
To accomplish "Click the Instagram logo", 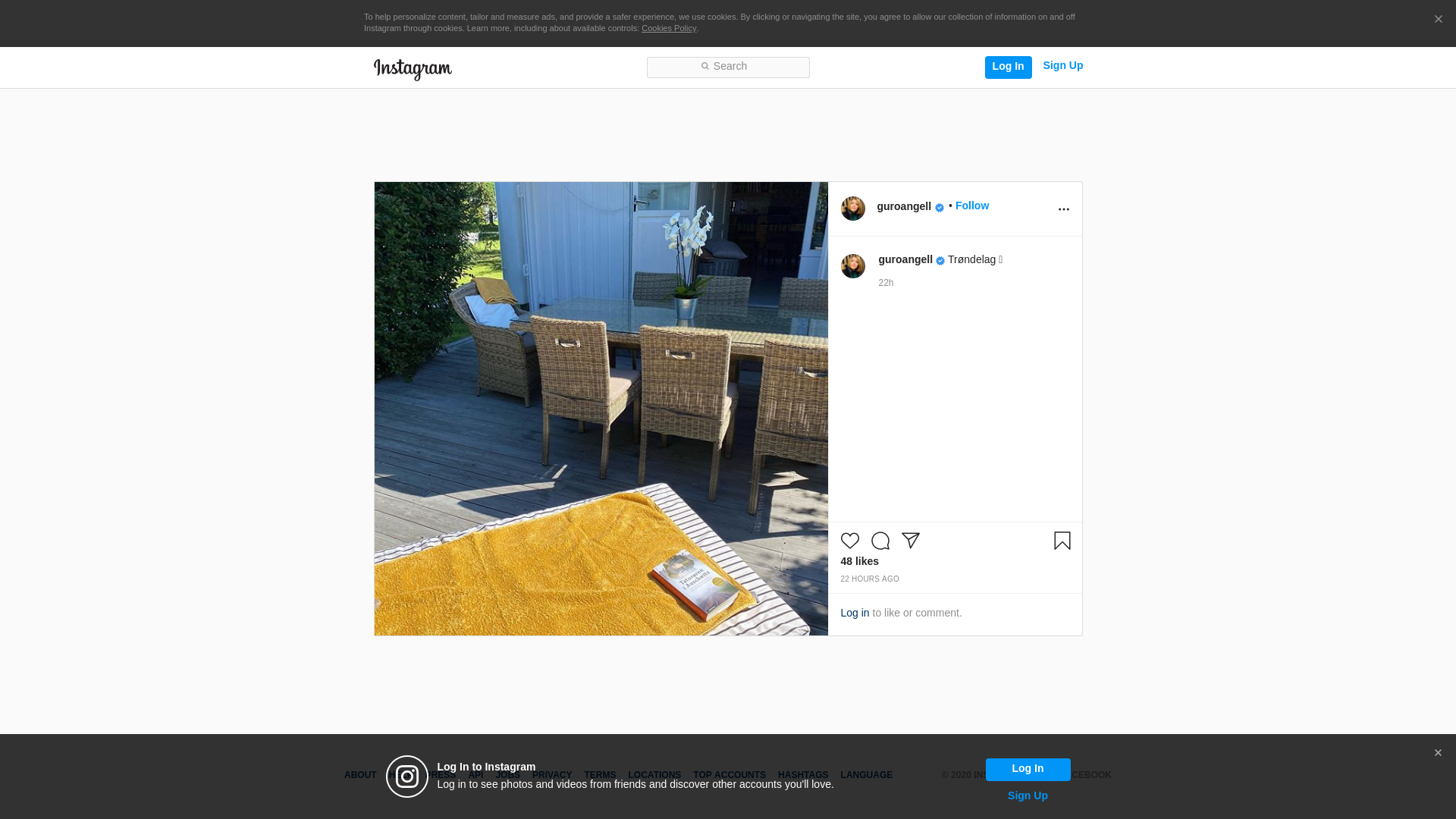I will [x=413, y=69].
